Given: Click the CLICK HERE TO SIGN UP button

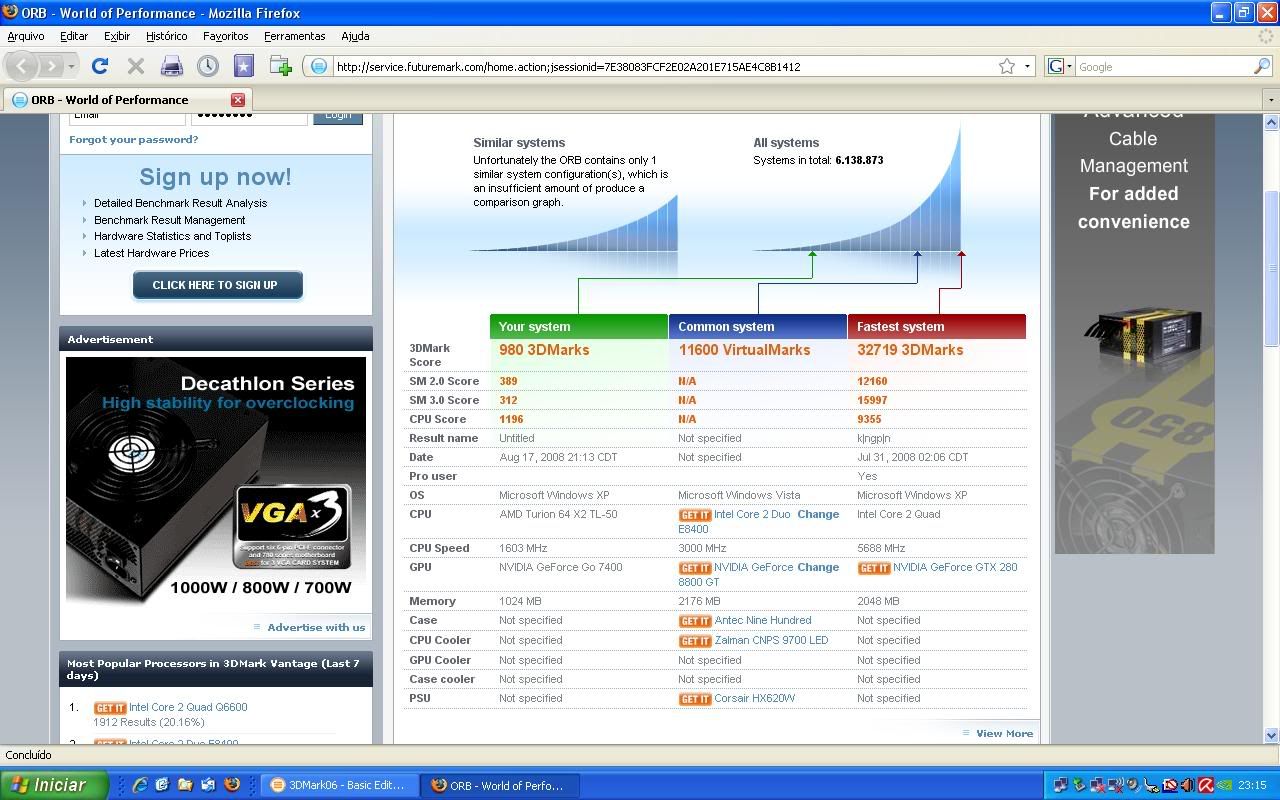Looking at the screenshot, I should click(x=215, y=285).
